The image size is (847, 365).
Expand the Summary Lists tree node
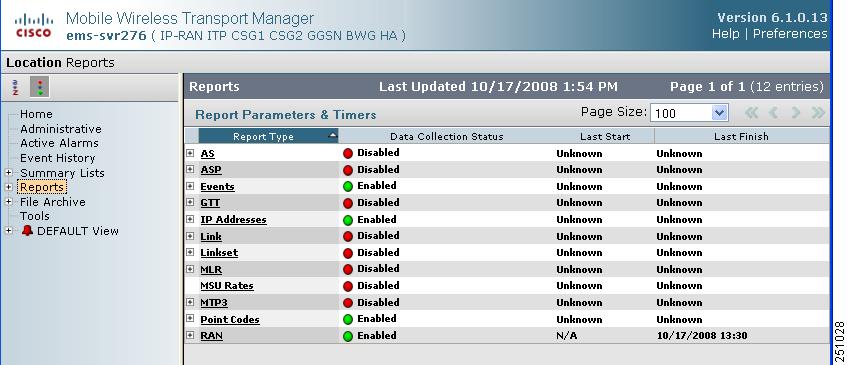(9, 173)
